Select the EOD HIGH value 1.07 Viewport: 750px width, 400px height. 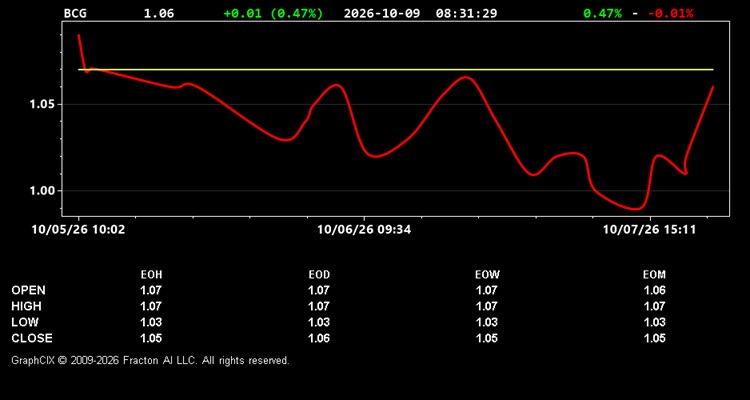click(319, 306)
